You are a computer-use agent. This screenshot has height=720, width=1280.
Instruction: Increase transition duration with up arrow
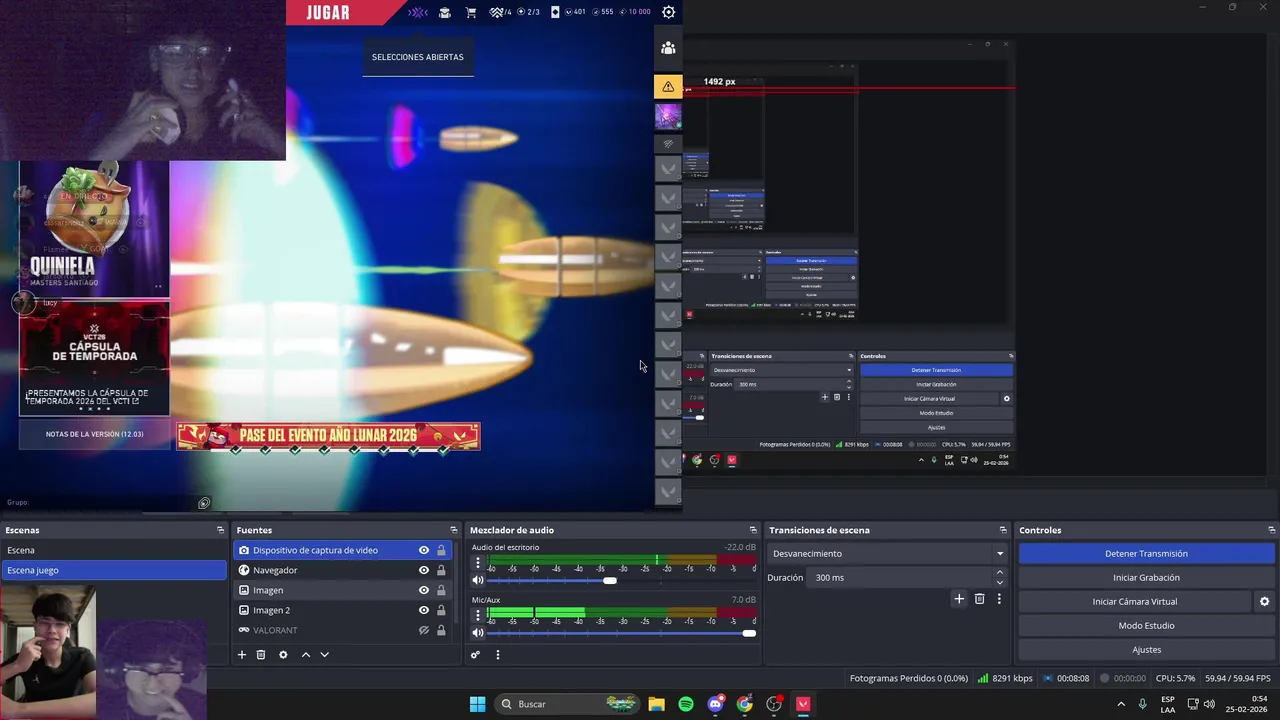[999, 573]
